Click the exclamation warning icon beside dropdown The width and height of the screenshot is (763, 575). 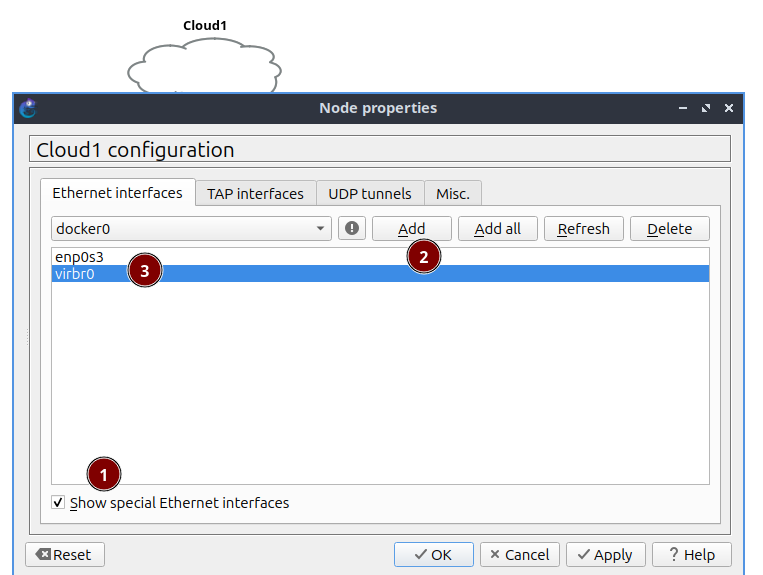[352, 229]
